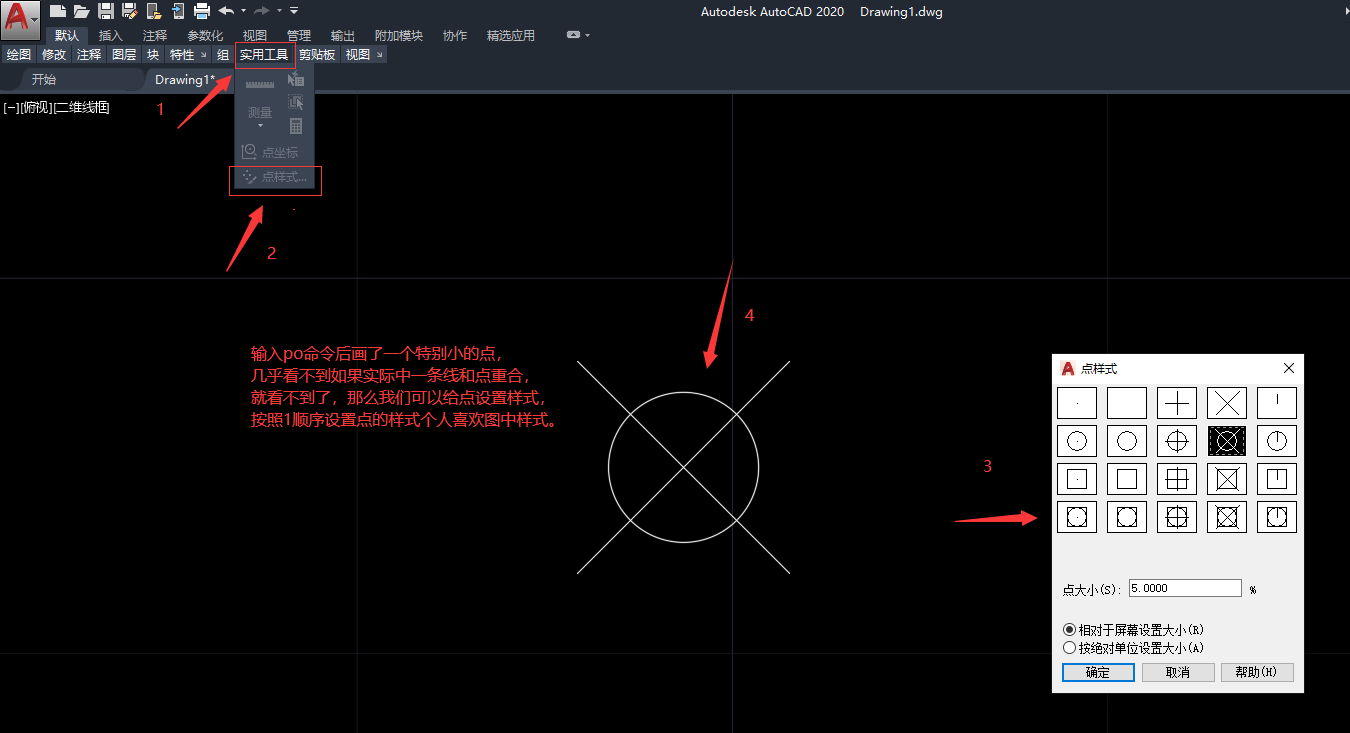Expand the 剪贴板 ribbon panel
The width and height of the screenshot is (1350, 733).
click(317, 55)
